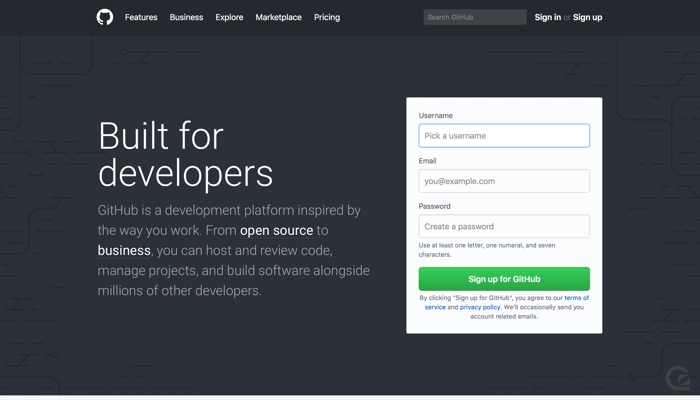Image resolution: width=700 pixels, height=400 pixels.
Task: Click the Pick a username field
Action: [504, 136]
